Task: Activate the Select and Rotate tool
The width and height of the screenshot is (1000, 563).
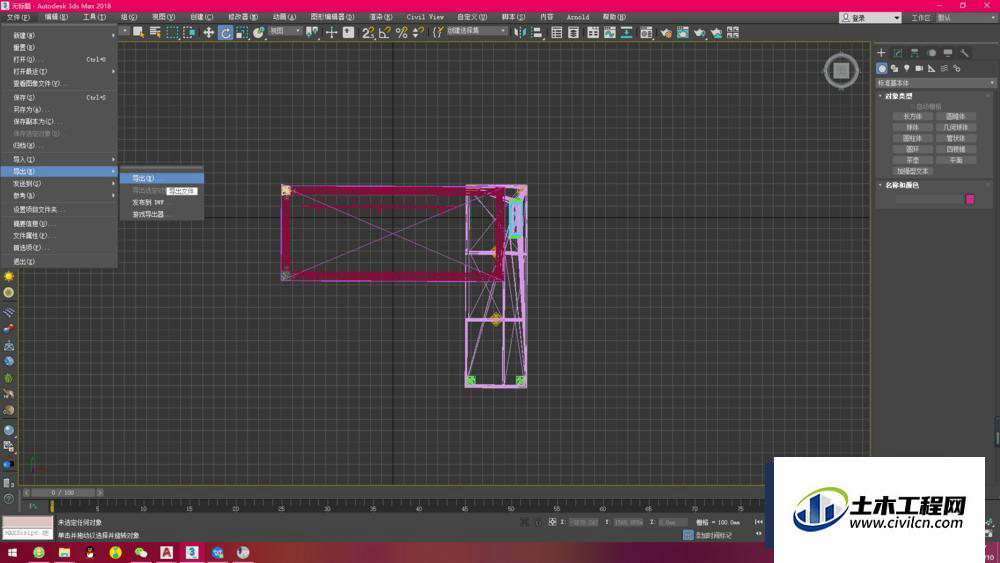Action: click(x=225, y=33)
